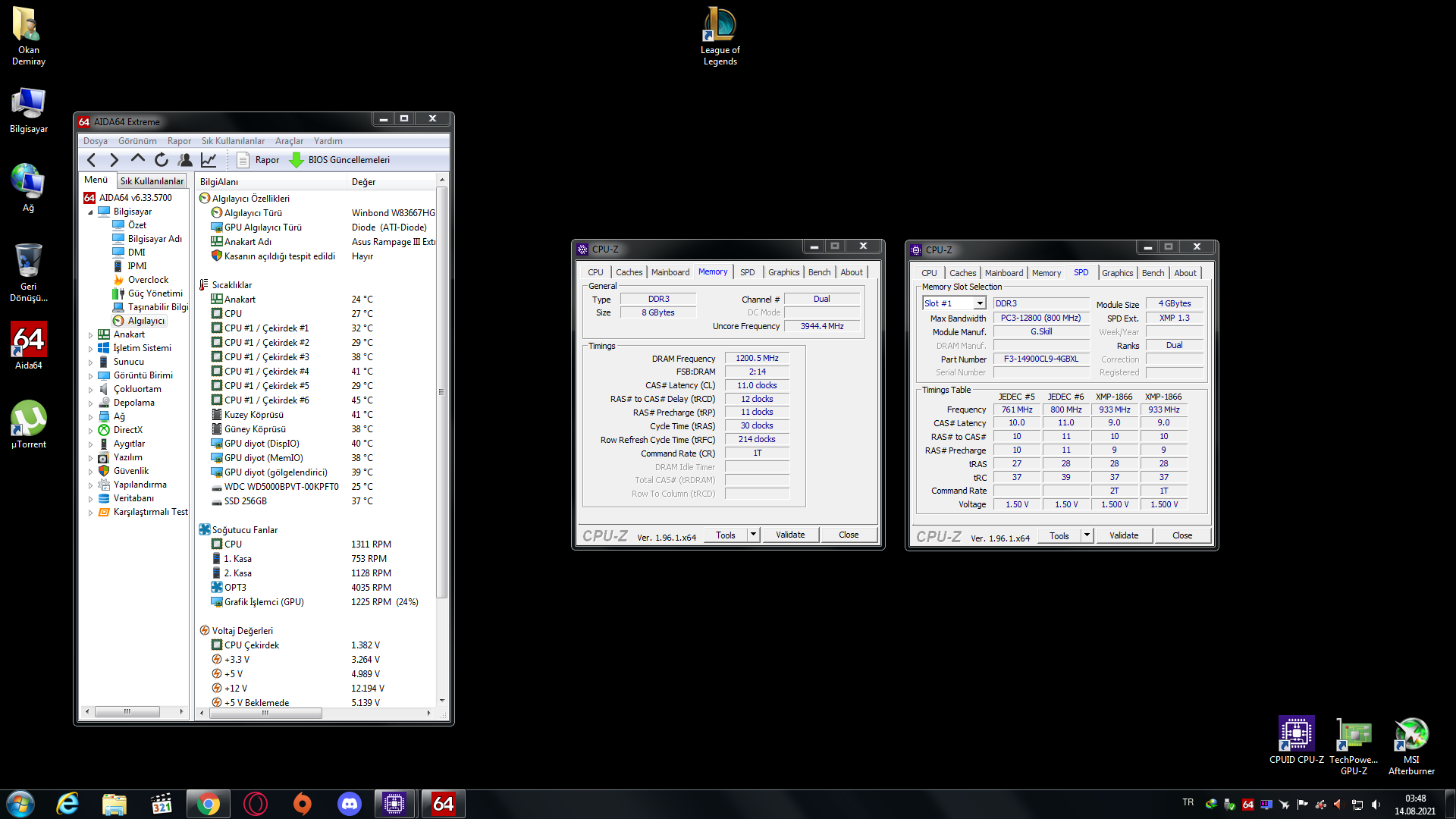Open Opera from the taskbar
Screen dimensions: 1456x819
pos(255,804)
